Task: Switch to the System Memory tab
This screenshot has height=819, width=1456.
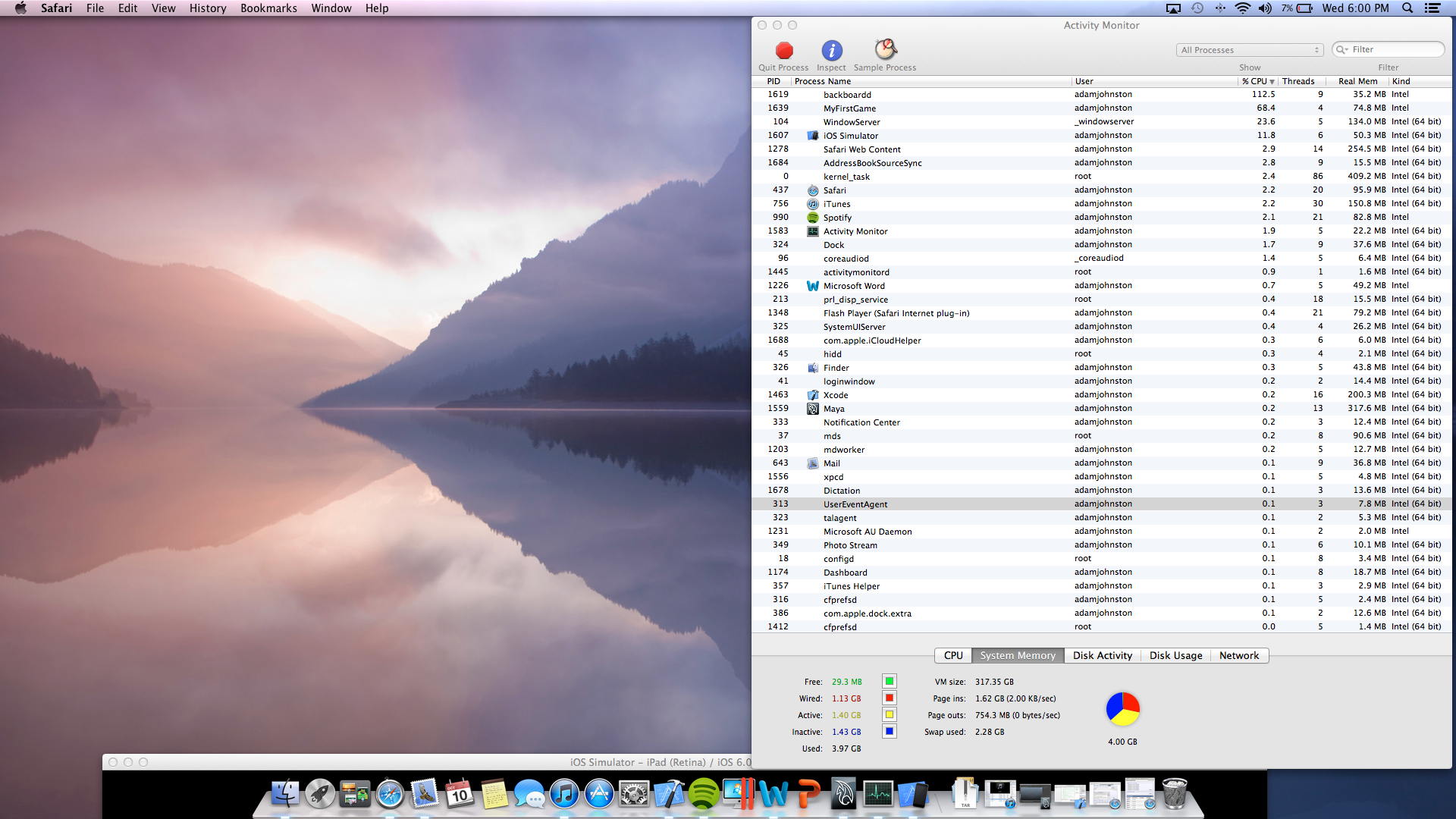Action: pos(1018,656)
